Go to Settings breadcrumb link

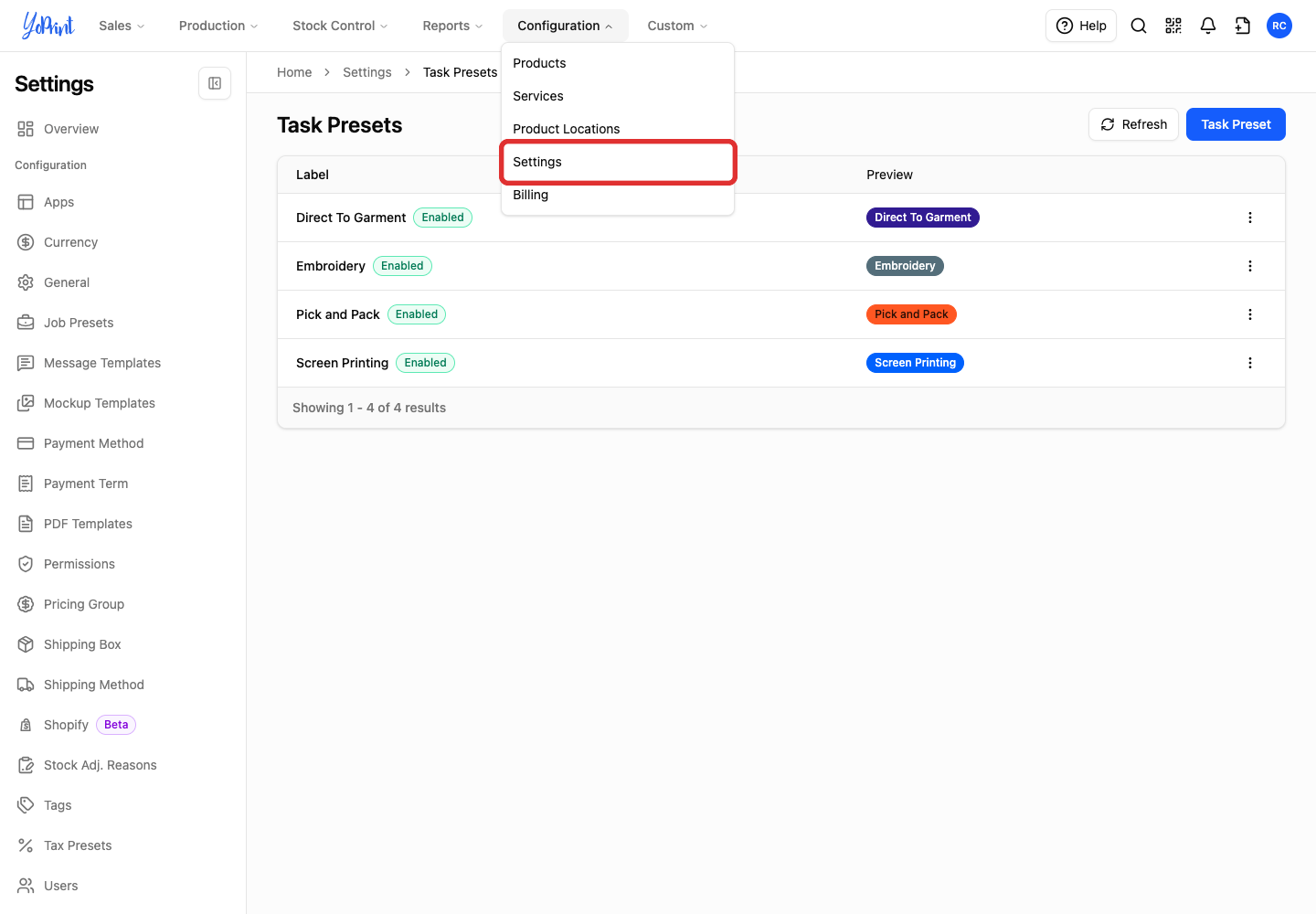coord(367,72)
